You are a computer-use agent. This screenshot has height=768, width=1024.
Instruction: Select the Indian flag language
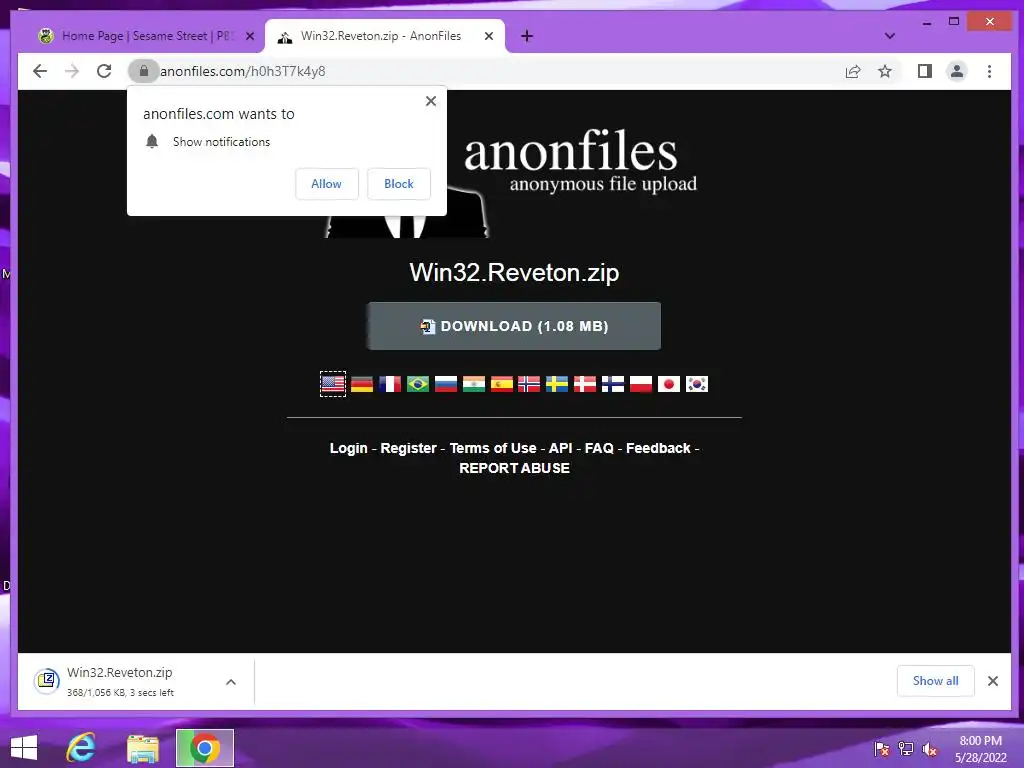474,384
